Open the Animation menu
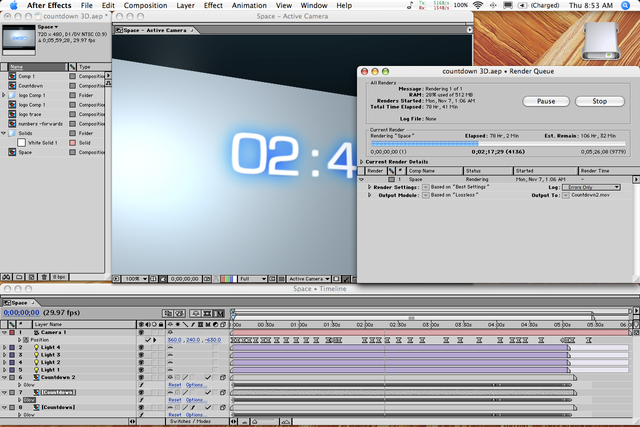The width and height of the screenshot is (640, 427). pyautogui.click(x=249, y=6)
